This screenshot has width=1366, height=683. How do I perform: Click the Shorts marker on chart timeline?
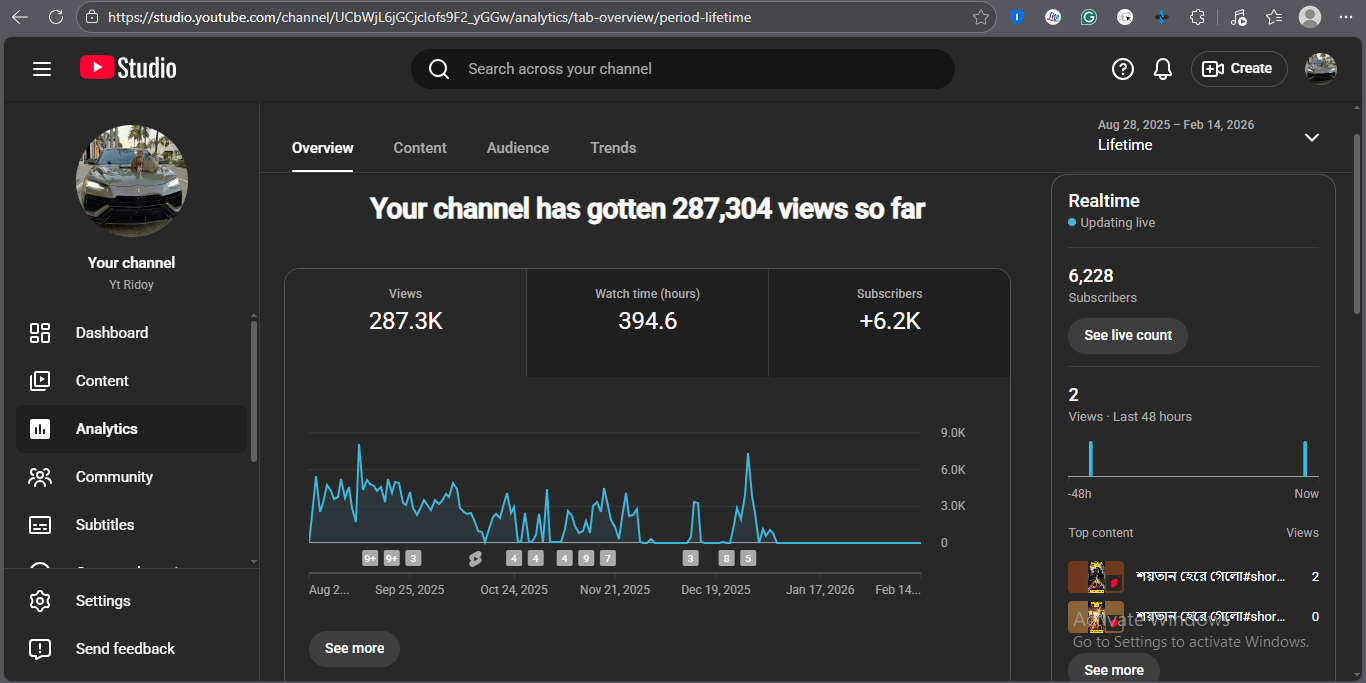(x=475, y=558)
